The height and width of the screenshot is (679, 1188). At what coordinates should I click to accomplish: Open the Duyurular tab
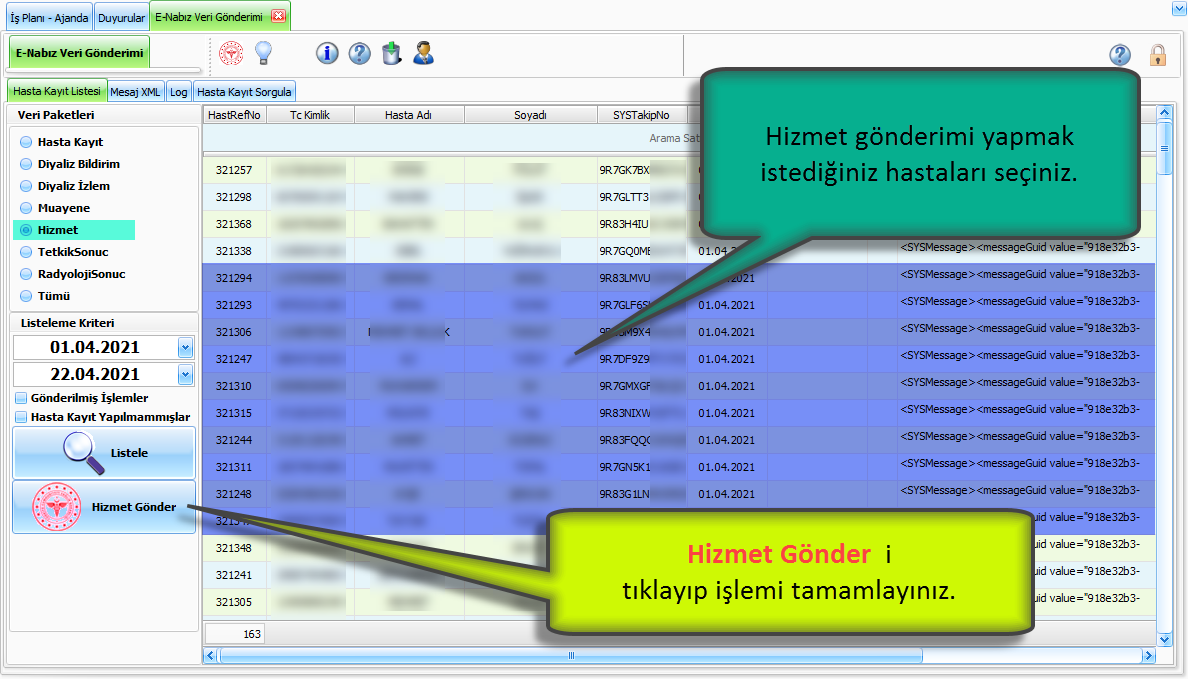tap(121, 17)
